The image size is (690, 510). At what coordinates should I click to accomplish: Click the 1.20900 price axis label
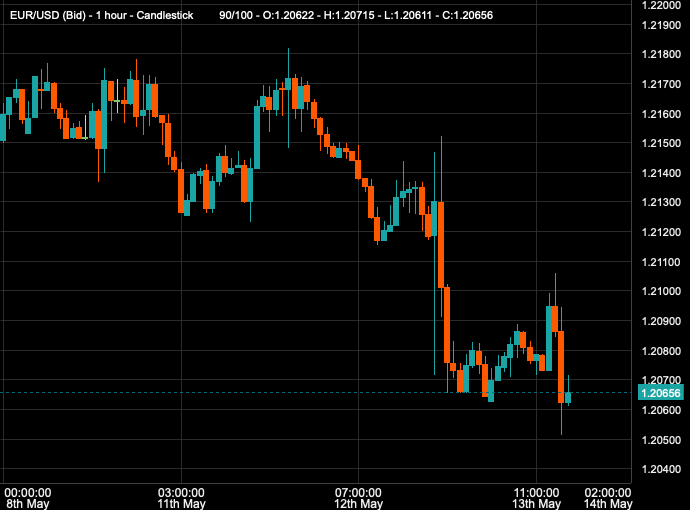click(x=661, y=321)
